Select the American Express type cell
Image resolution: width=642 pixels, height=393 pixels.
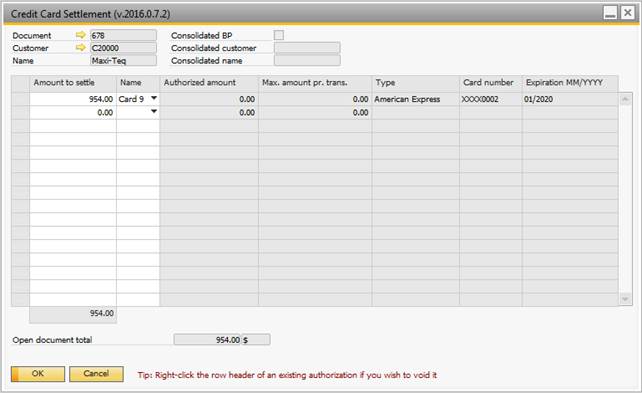tap(416, 99)
